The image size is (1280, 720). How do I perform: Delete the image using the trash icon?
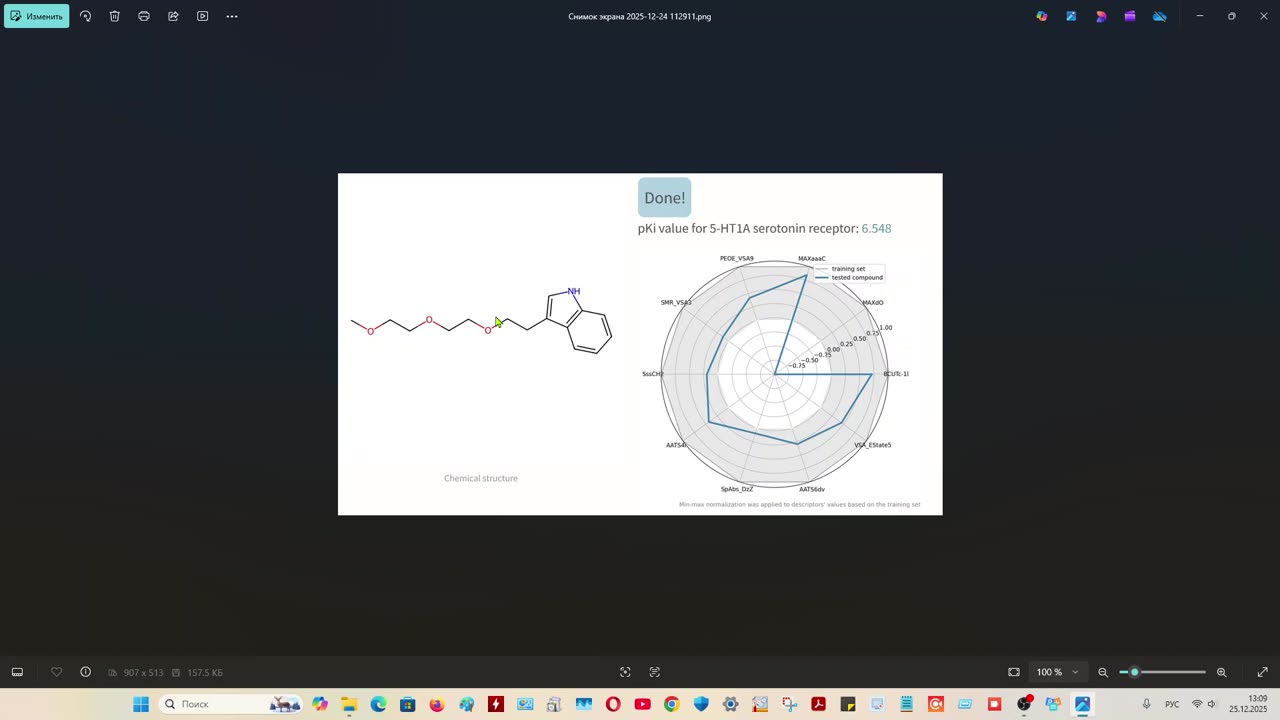click(x=114, y=16)
